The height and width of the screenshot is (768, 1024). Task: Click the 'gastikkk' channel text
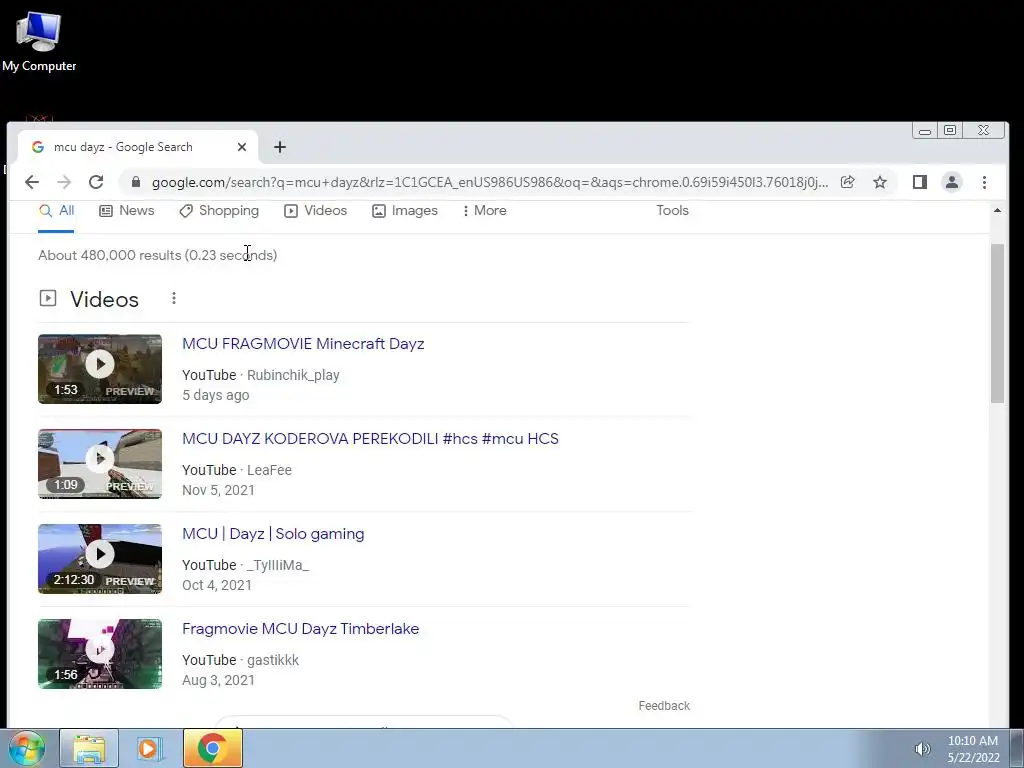(x=273, y=660)
